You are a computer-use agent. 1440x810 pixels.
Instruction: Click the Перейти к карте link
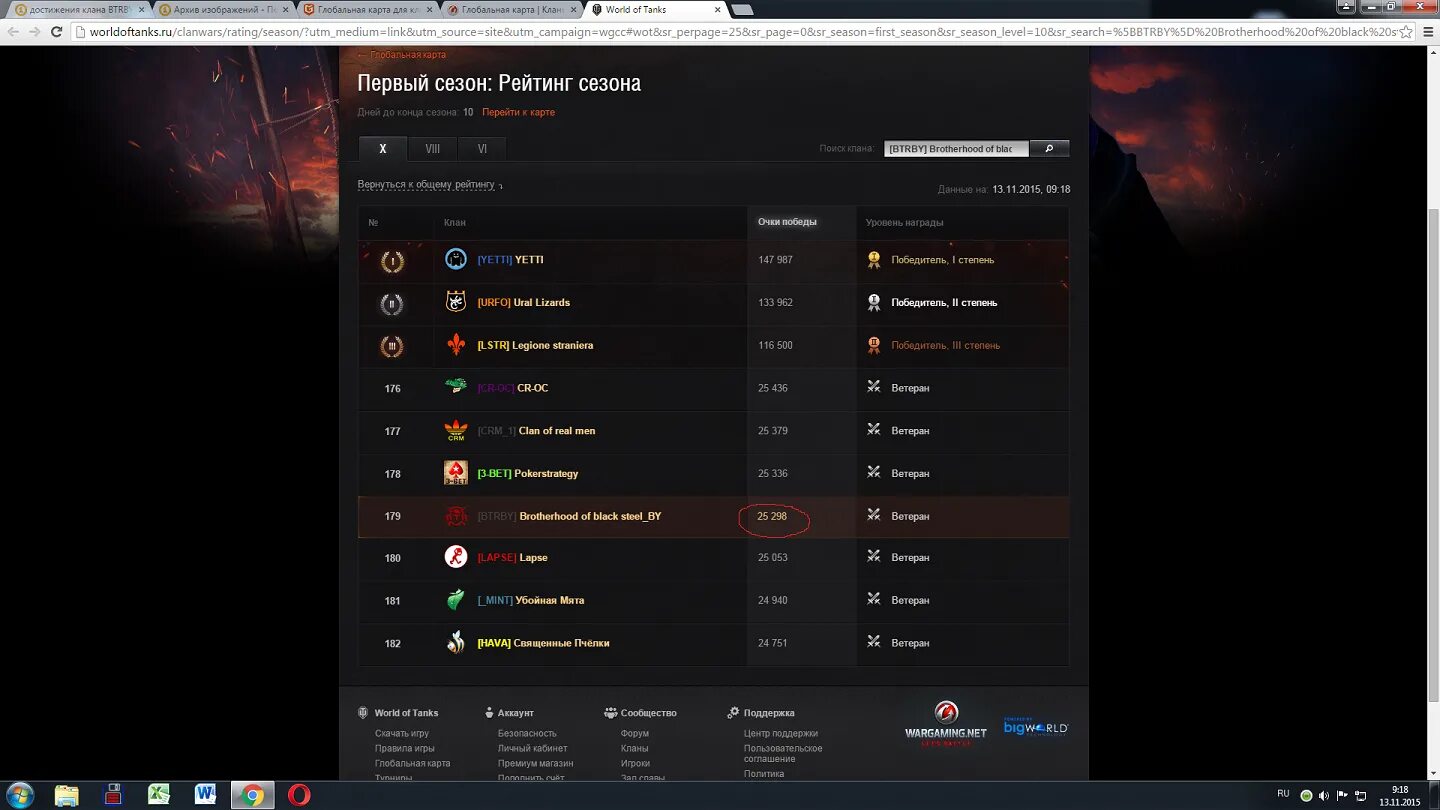[518, 112]
